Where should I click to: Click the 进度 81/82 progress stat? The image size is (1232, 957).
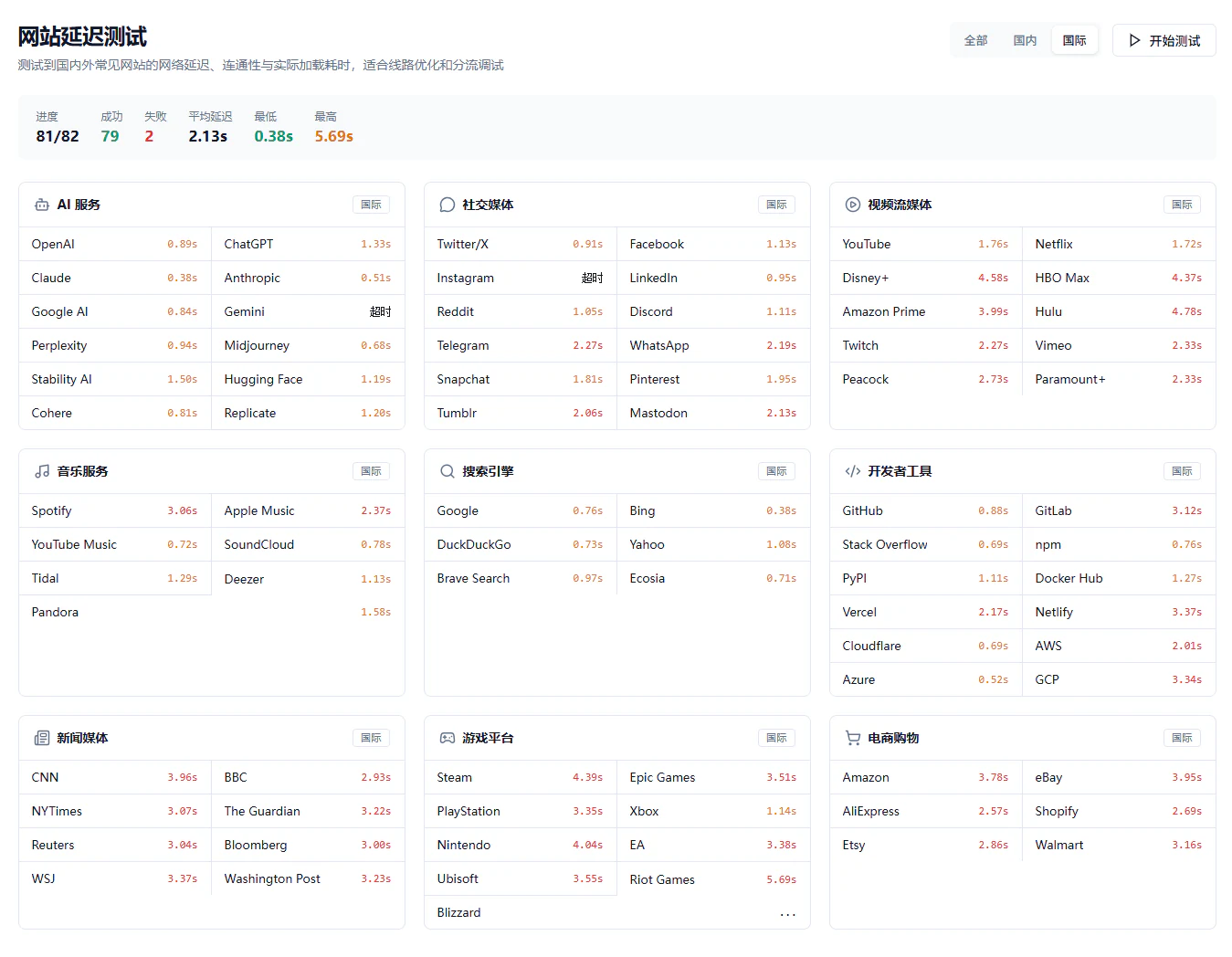[58, 127]
